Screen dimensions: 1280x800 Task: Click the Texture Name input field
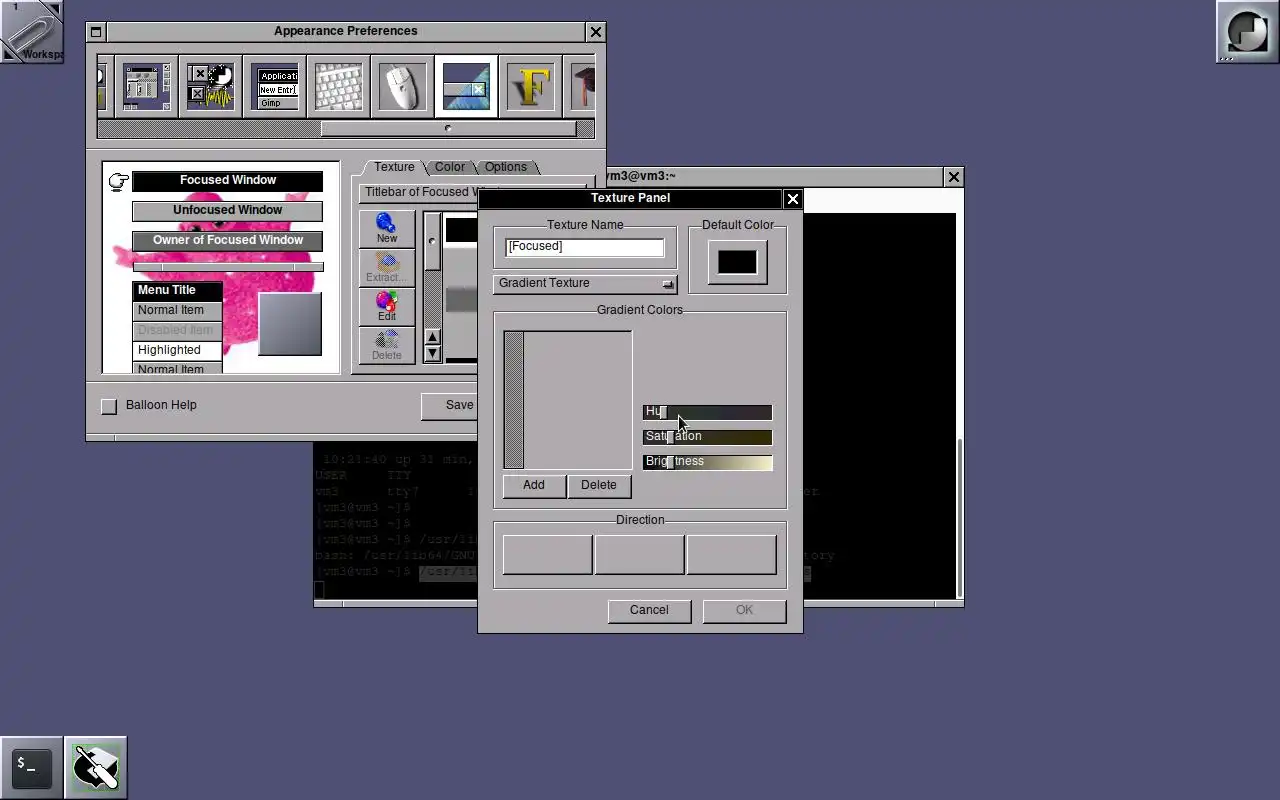[x=585, y=247]
